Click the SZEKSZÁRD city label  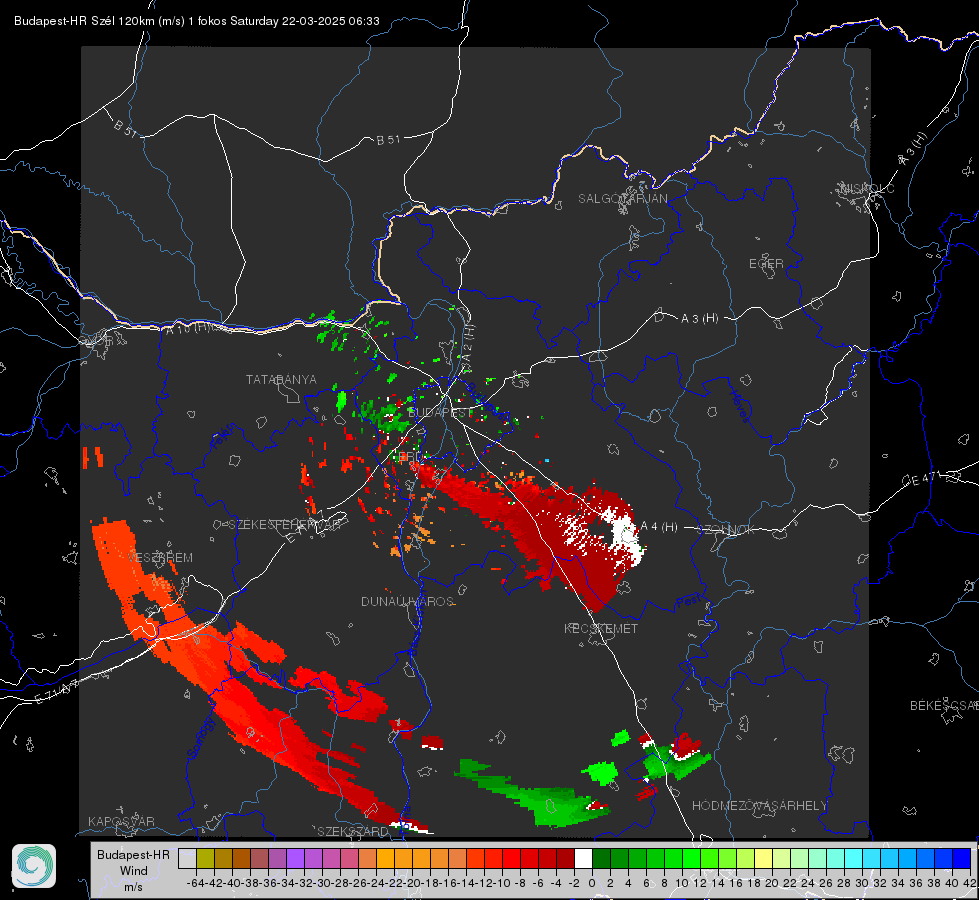[x=353, y=831]
